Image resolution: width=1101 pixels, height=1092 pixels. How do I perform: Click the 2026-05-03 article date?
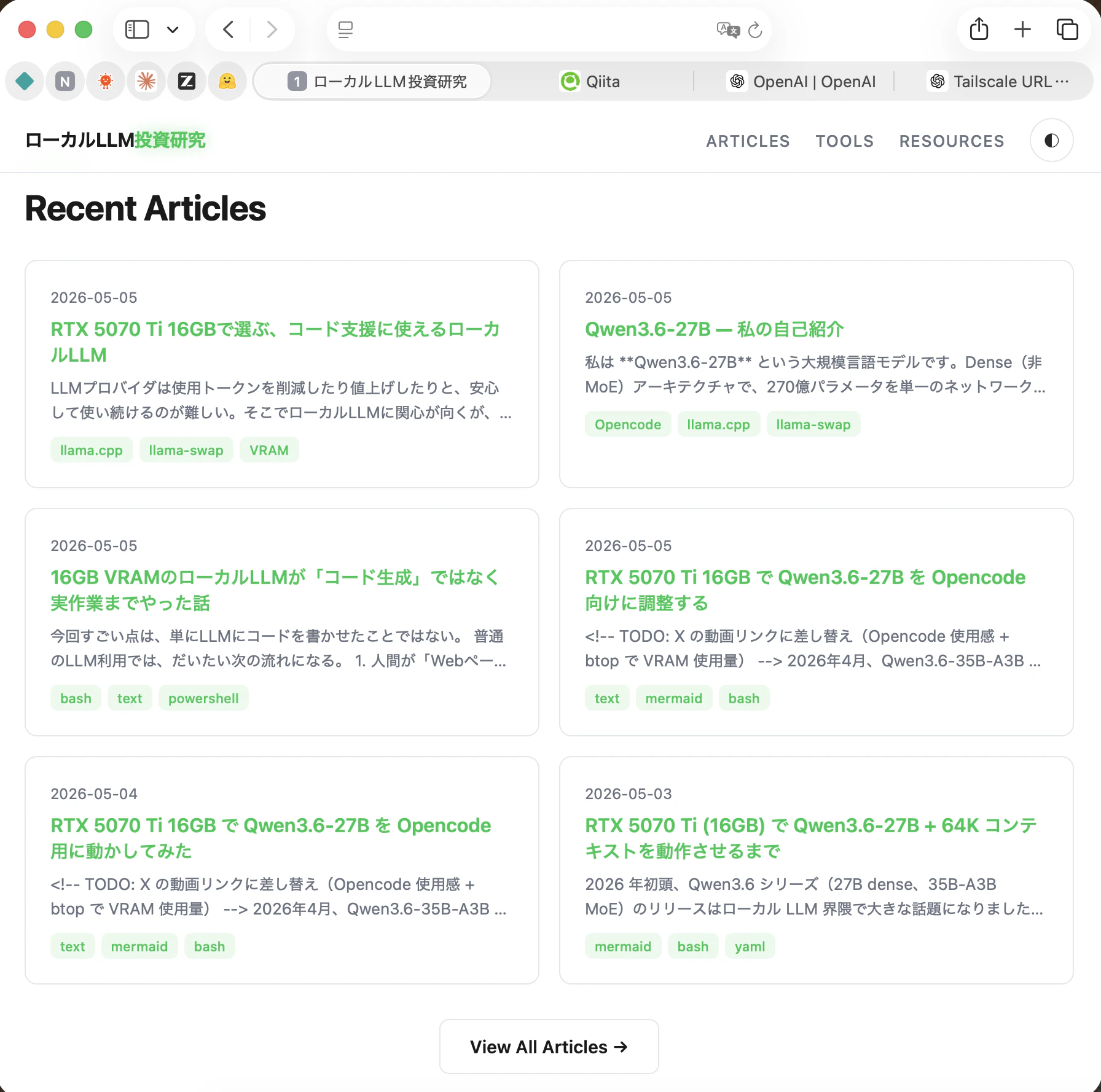tap(629, 794)
